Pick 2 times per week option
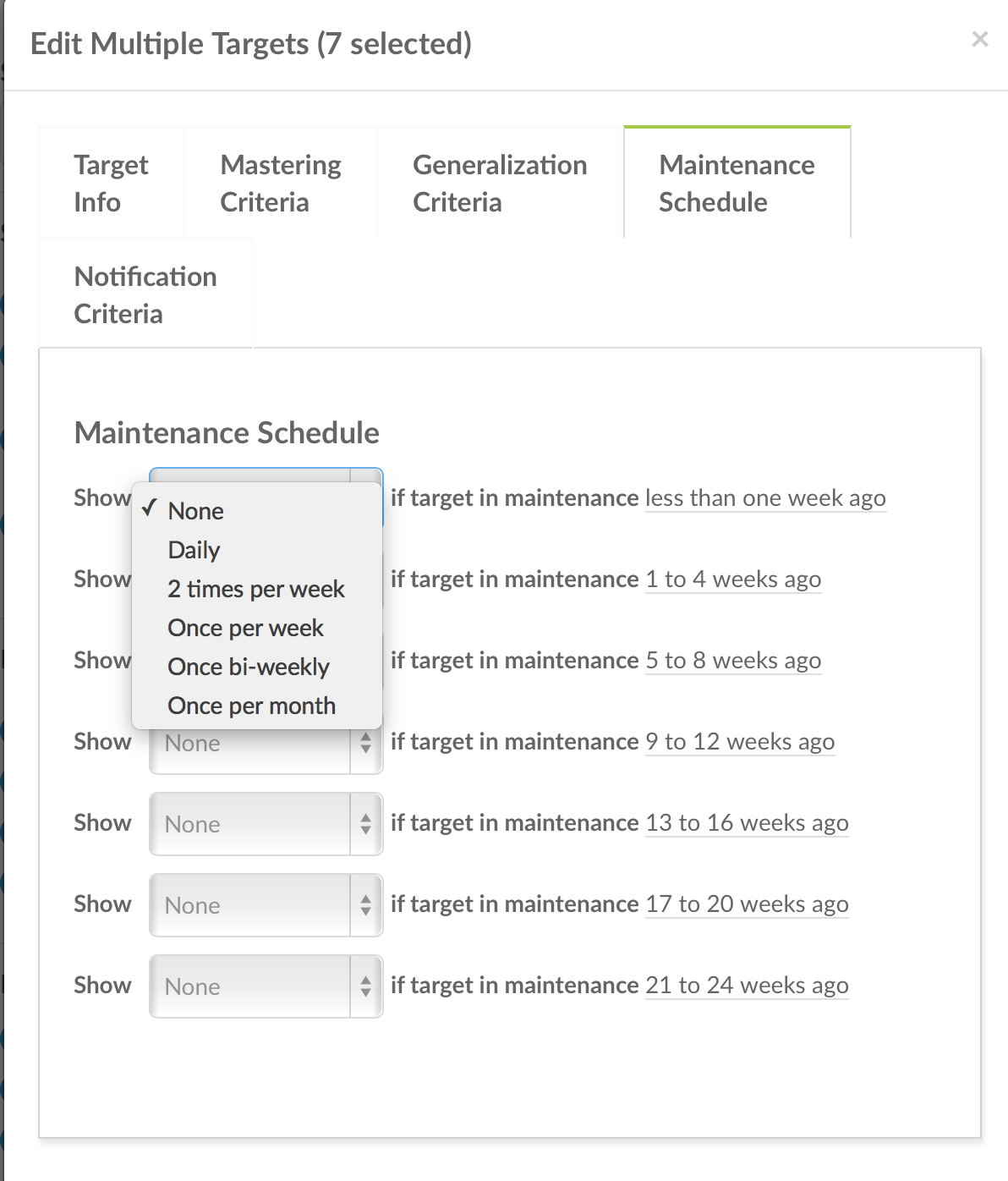The image size is (1008, 1181). point(257,589)
